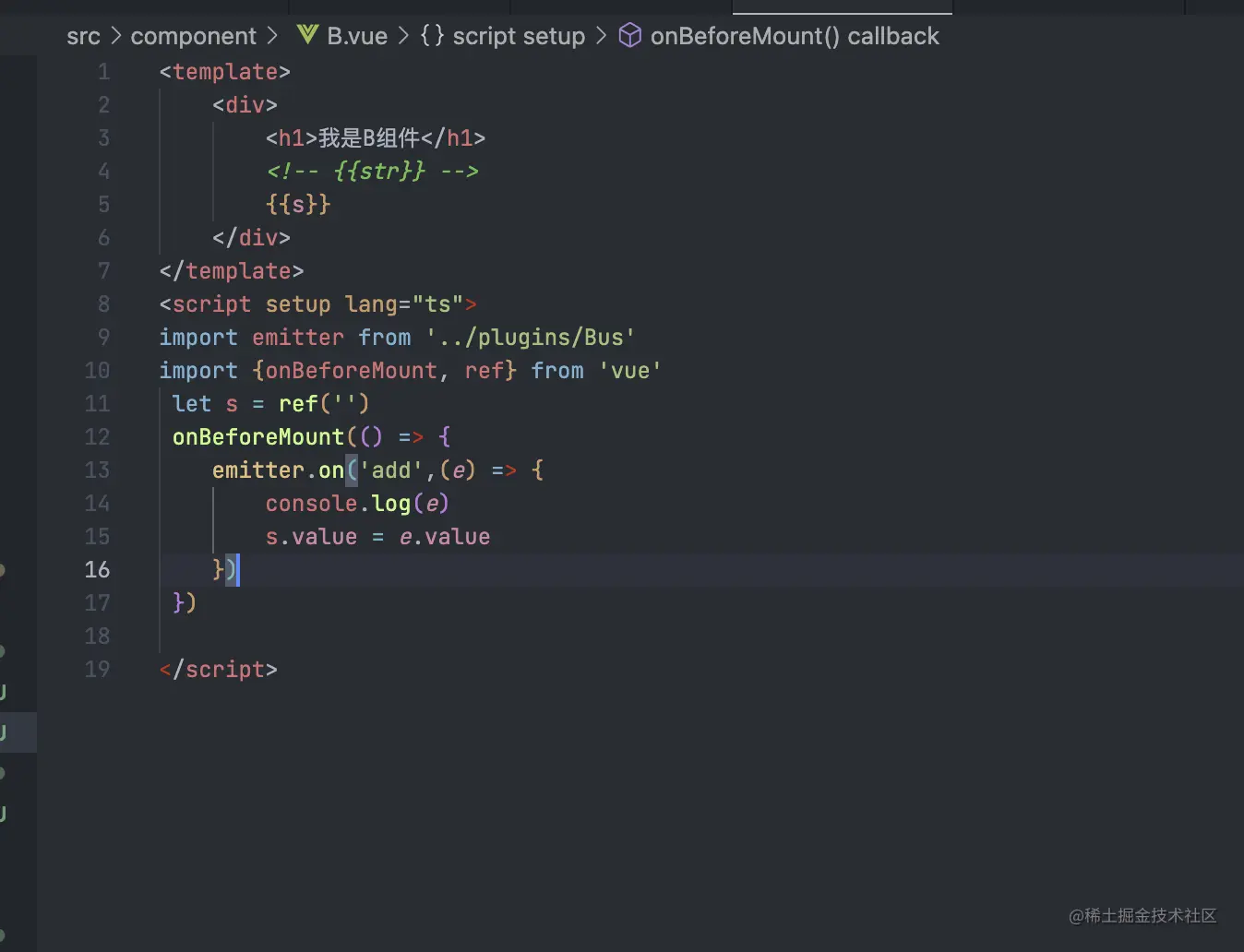Click line number 8 in gutter
1244x952 pixels.
click(x=103, y=304)
